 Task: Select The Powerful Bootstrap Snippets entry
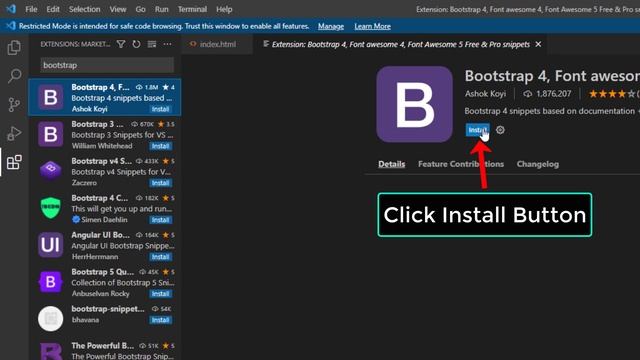coord(105,350)
